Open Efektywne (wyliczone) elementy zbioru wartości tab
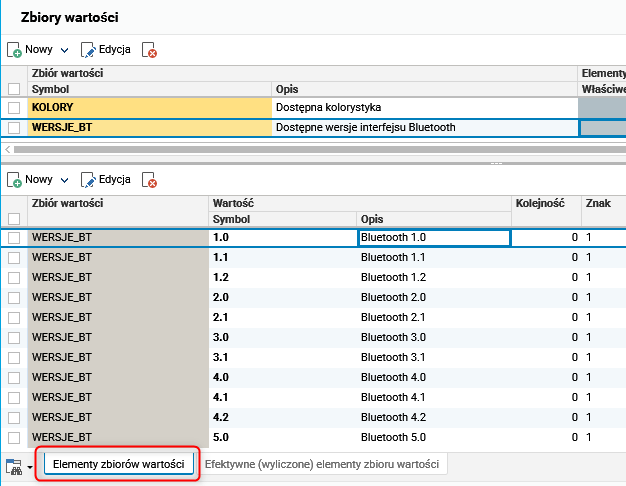 pyautogui.click(x=323, y=465)
